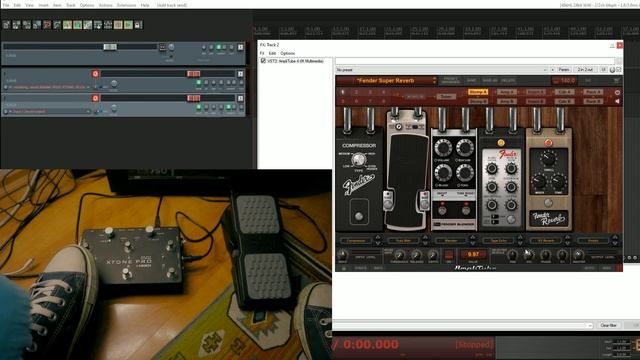Image resolution: width=640 pixels, height=360 pixels.
Task: Turn the AmpliTube input level knob
Action: coord(342,255)
